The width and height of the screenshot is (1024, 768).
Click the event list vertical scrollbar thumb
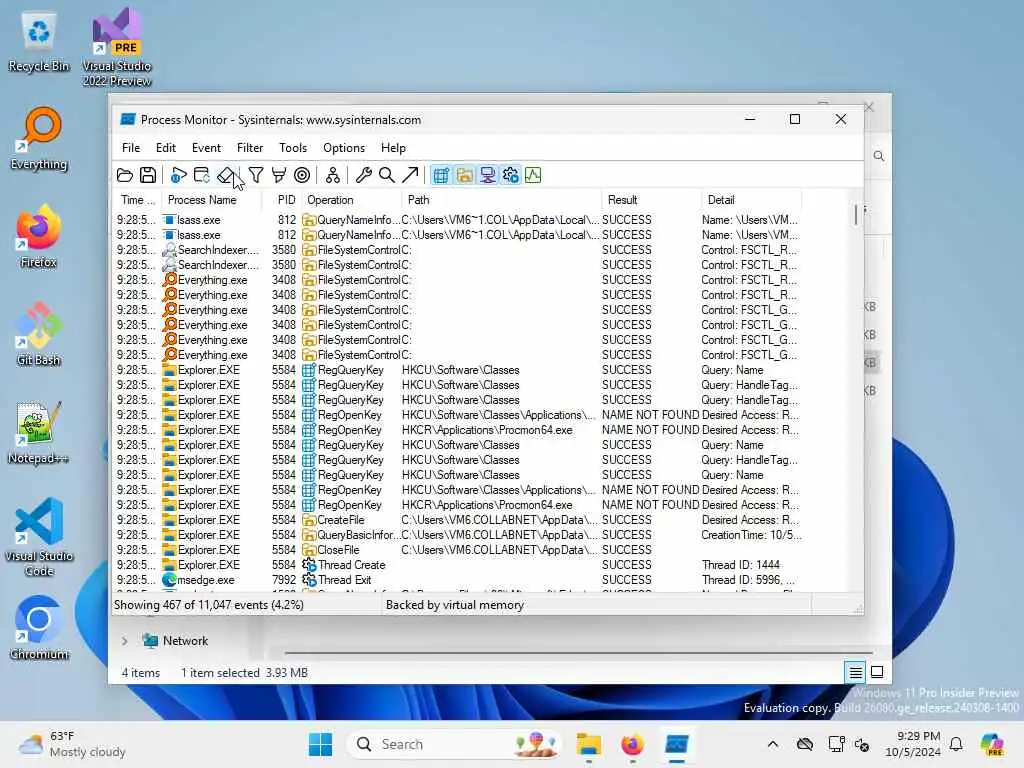point(856,215)
